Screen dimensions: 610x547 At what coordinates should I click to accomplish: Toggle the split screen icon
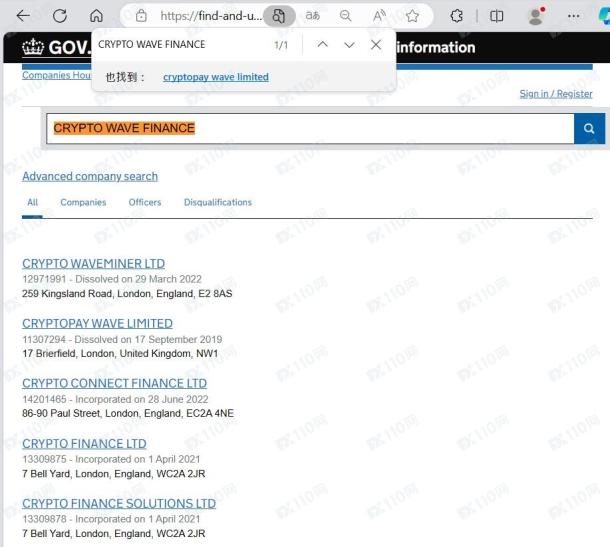[496, 16]
